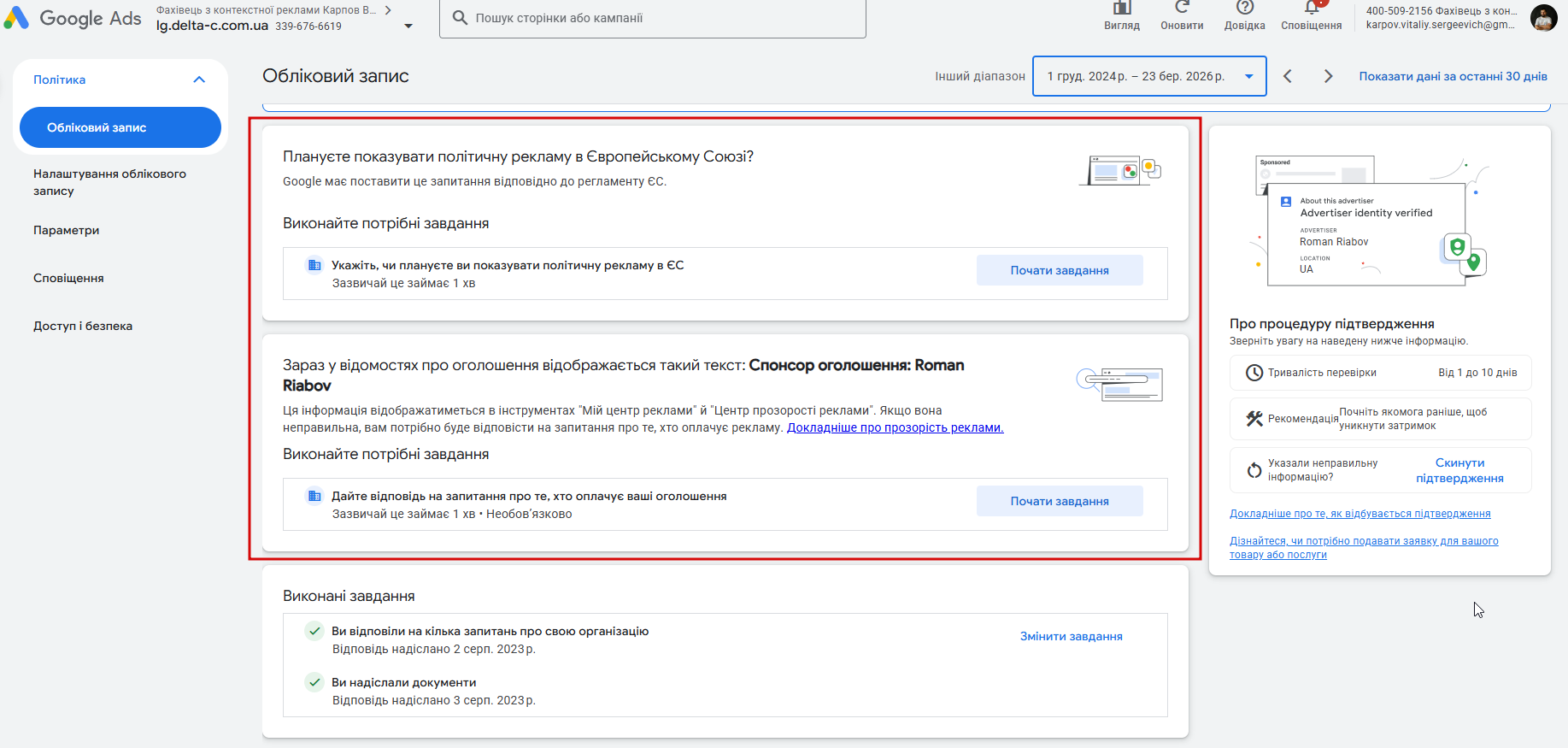Click the building icon by EU political ads task

[314, 265]
